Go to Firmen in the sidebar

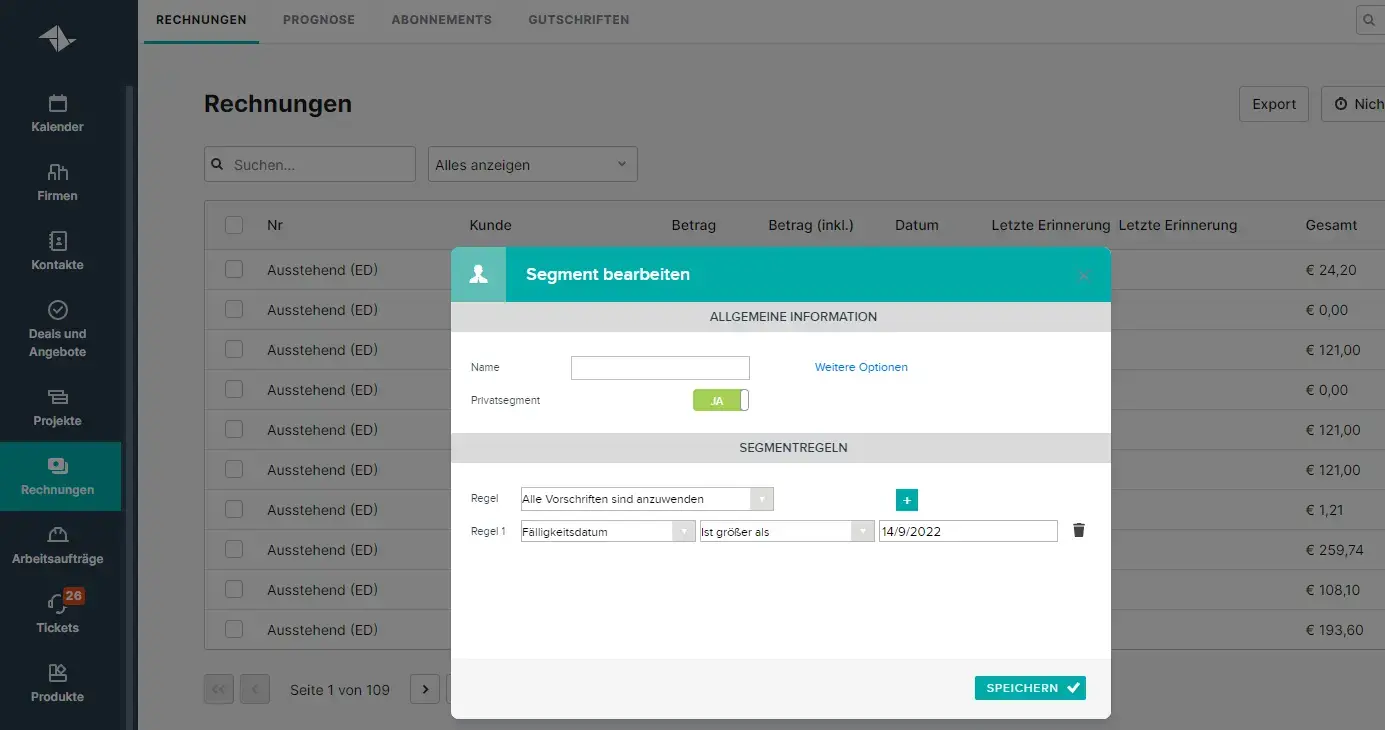click(58, 183)
